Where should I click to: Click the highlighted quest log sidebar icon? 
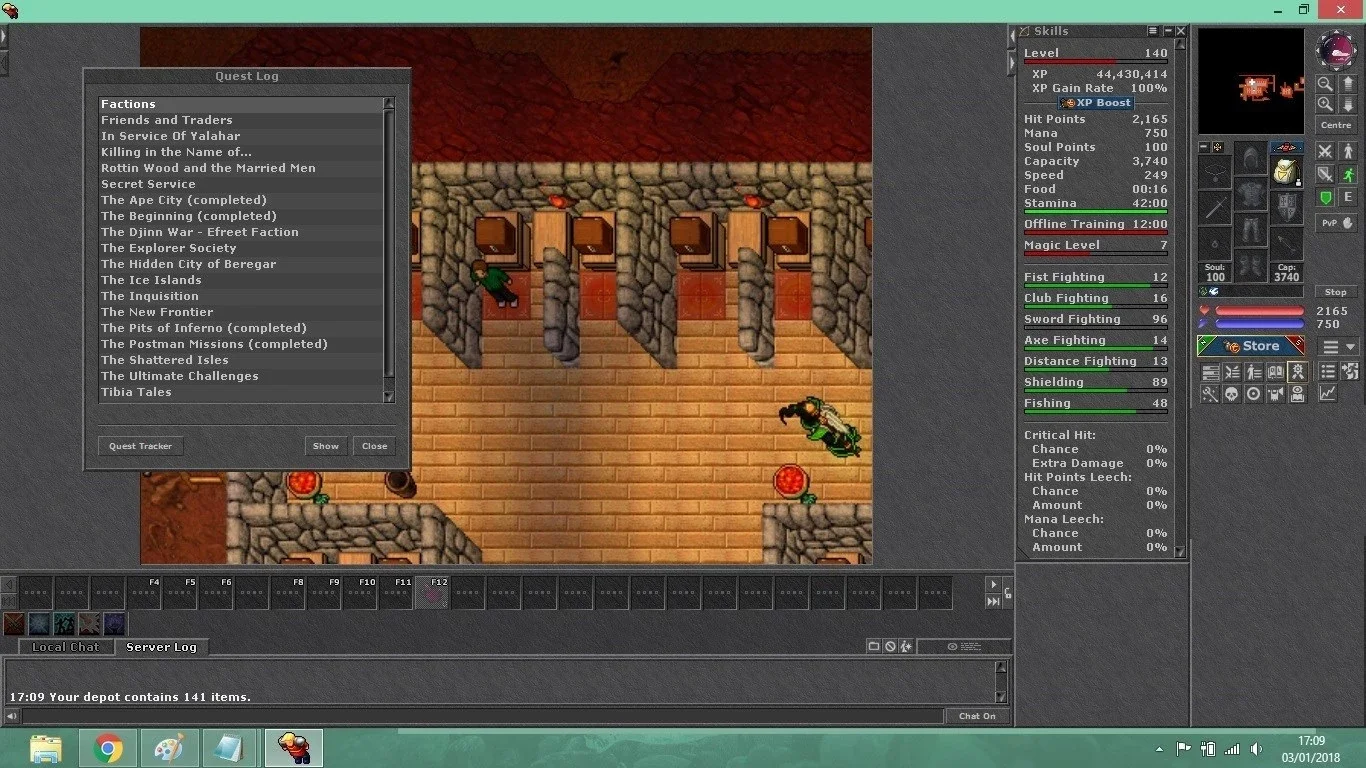point(1298,371)
